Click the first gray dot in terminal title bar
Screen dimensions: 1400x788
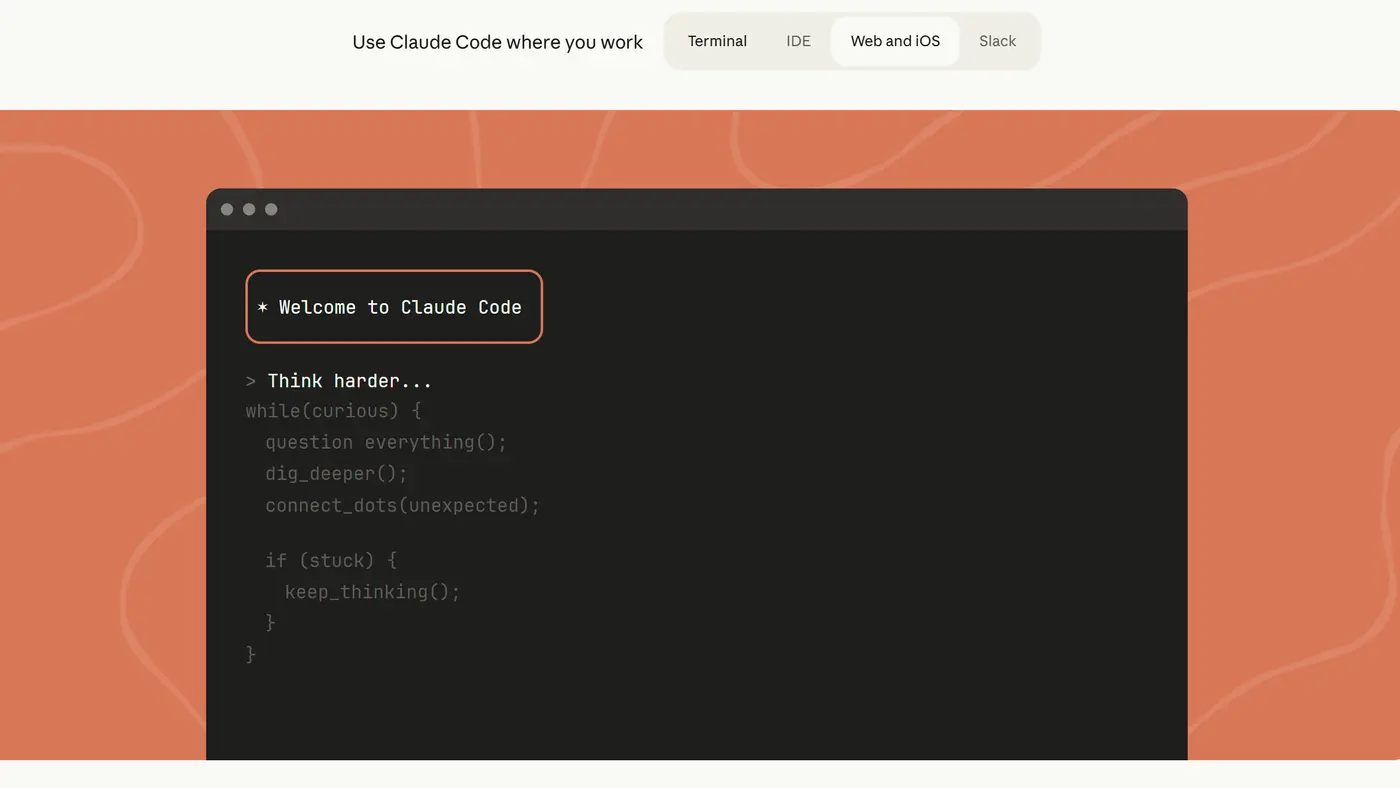pyautogui.click(x=227, y=209)
